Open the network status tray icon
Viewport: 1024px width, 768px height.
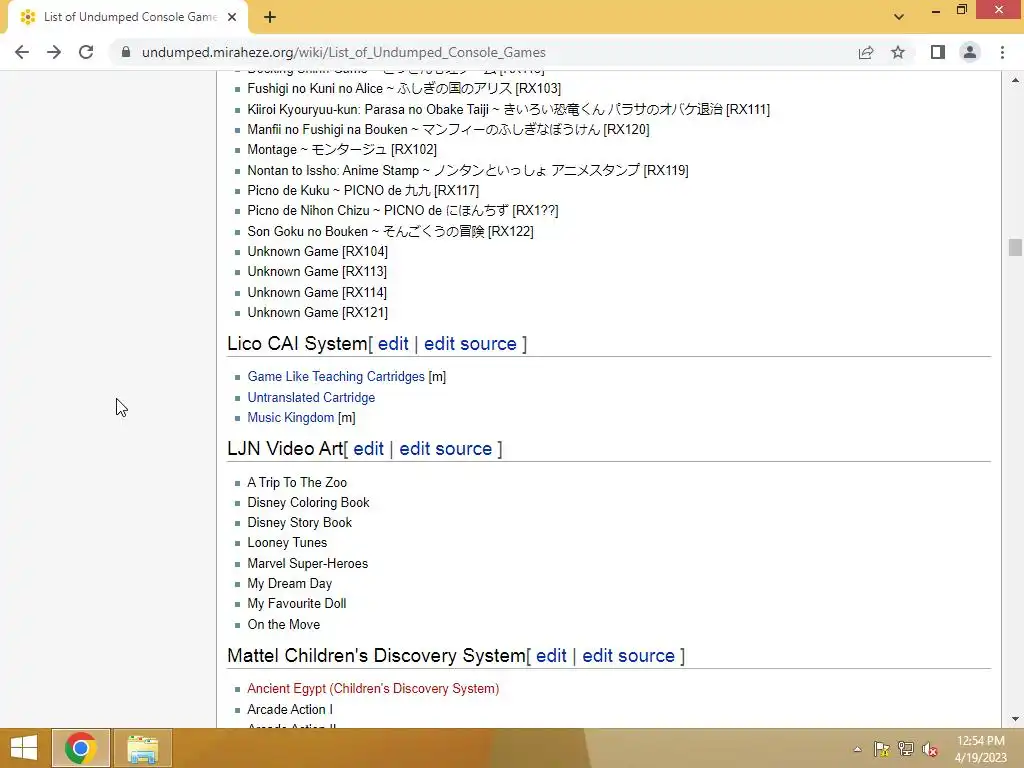click(906, 749)
